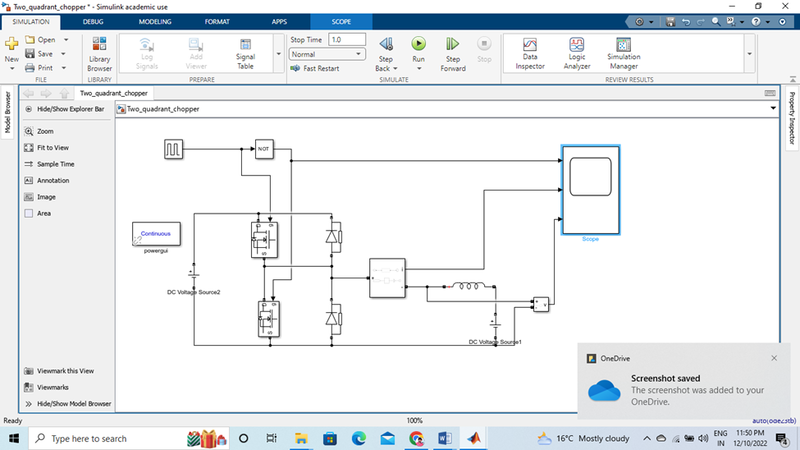Run the simulation
This screenshot has width=800, height=450.
click(418, 45)
